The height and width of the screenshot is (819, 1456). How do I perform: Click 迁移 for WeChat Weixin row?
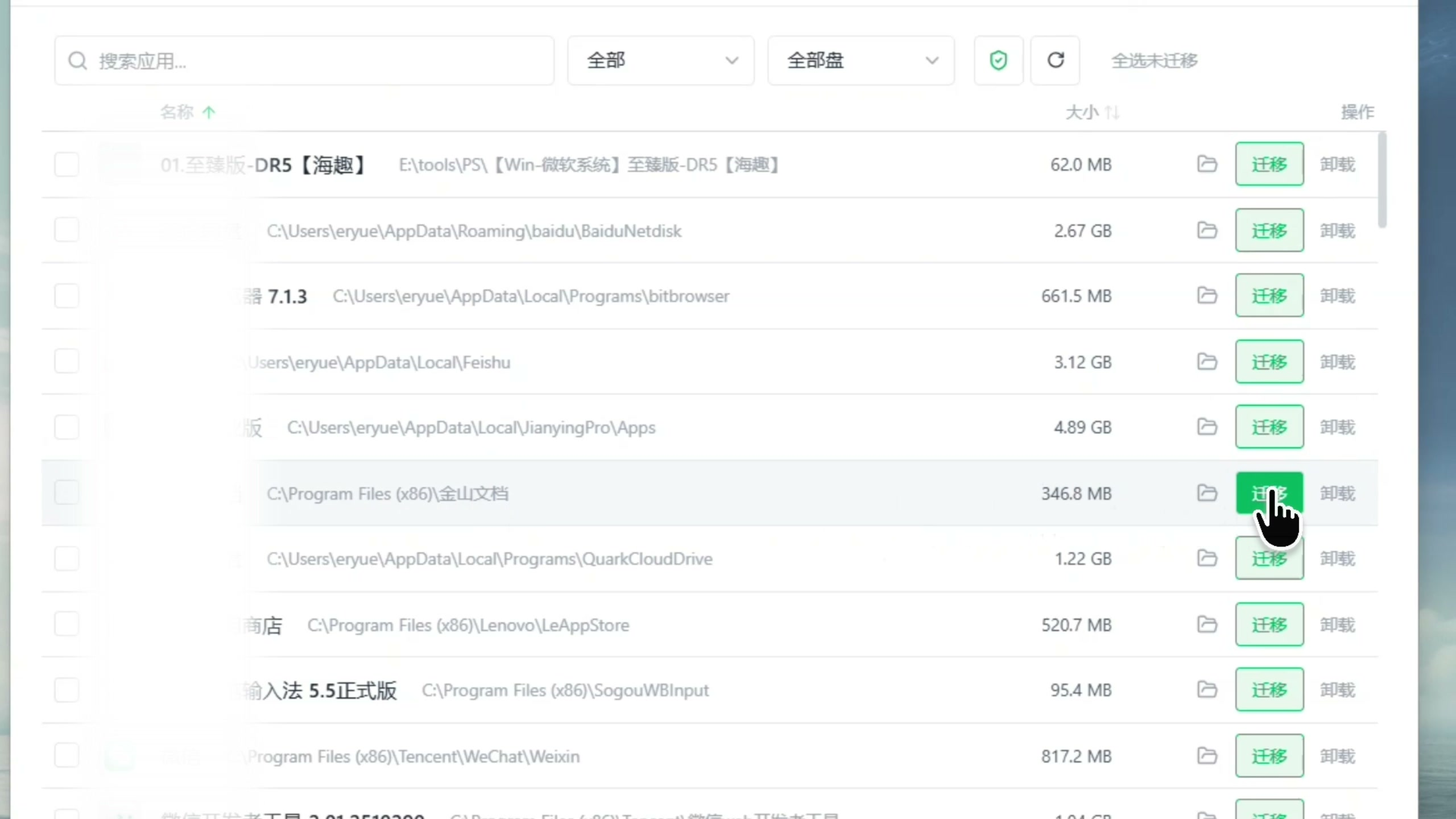click(1269, 755)
